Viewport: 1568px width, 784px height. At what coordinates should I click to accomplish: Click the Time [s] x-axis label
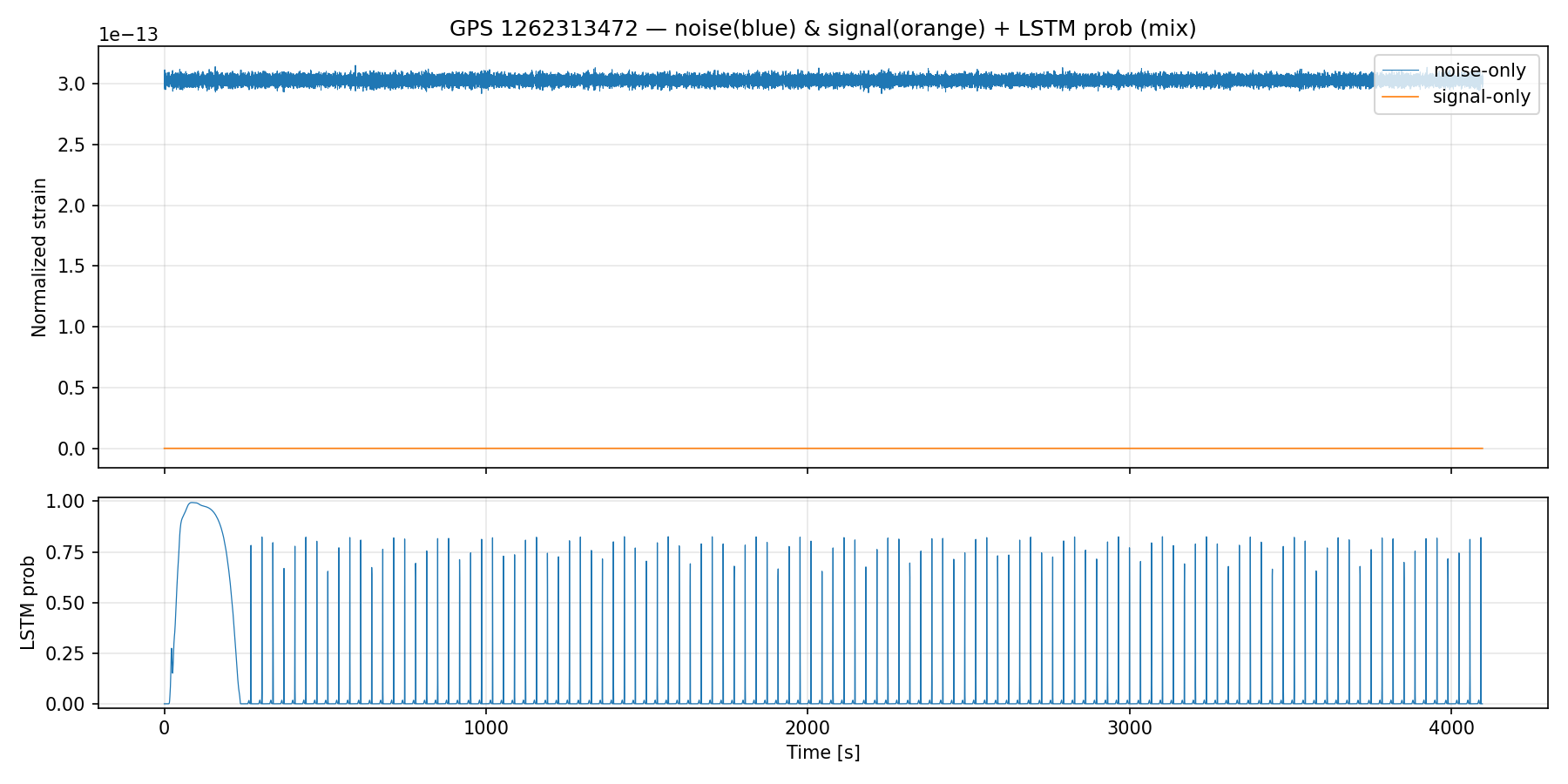pos(823,753)
